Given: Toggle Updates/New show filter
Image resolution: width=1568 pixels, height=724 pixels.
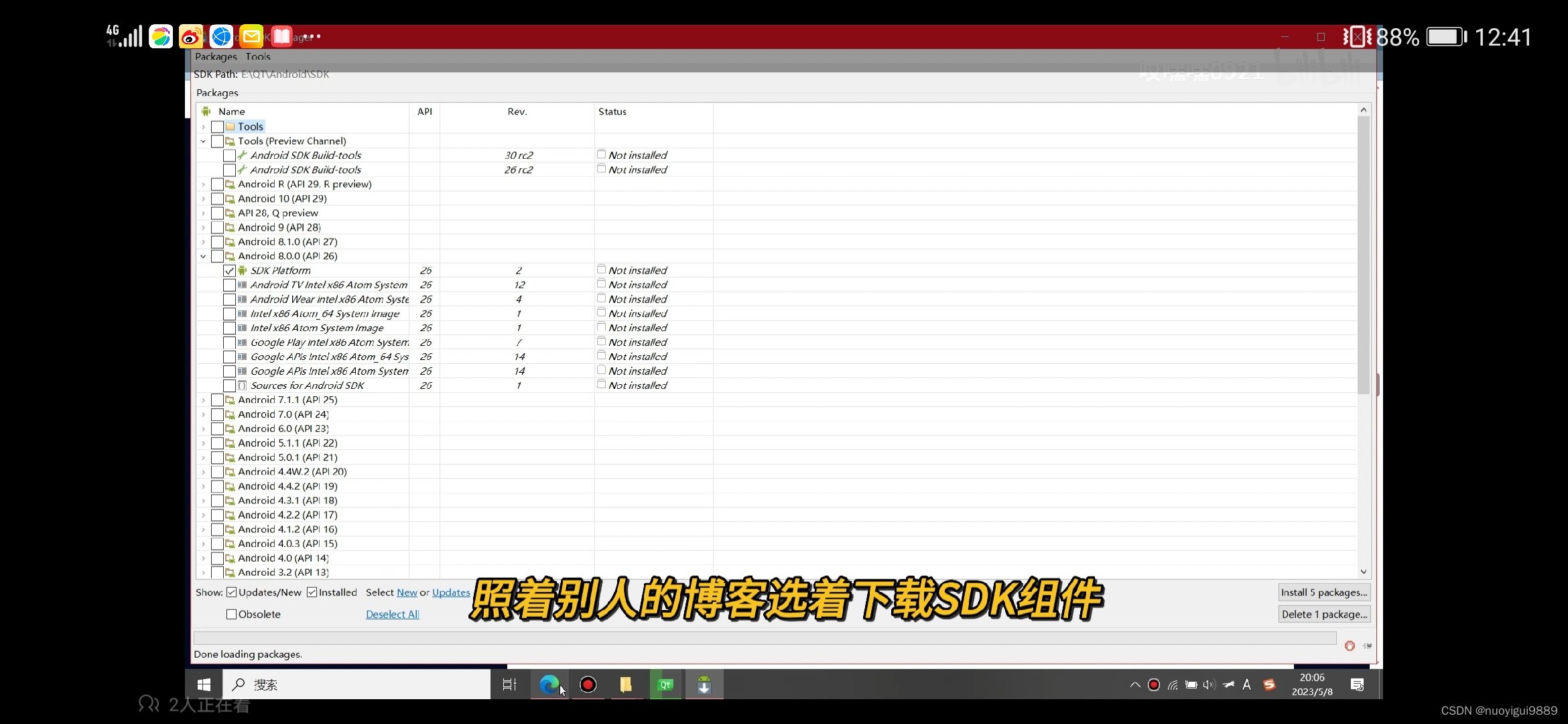Looking at the screenshot, I should tap(232, 593).
